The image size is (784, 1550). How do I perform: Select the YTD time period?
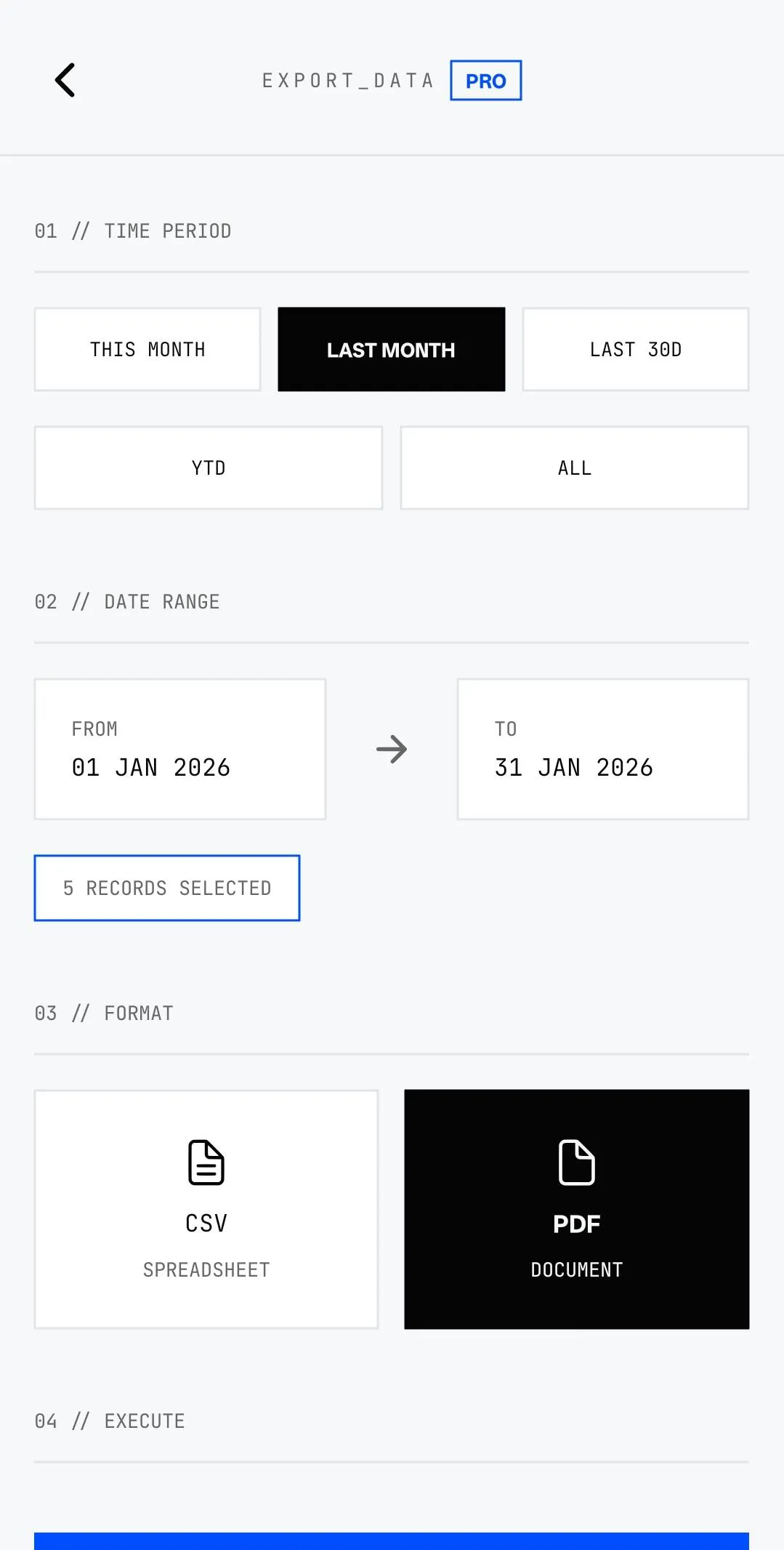(209, 468)
